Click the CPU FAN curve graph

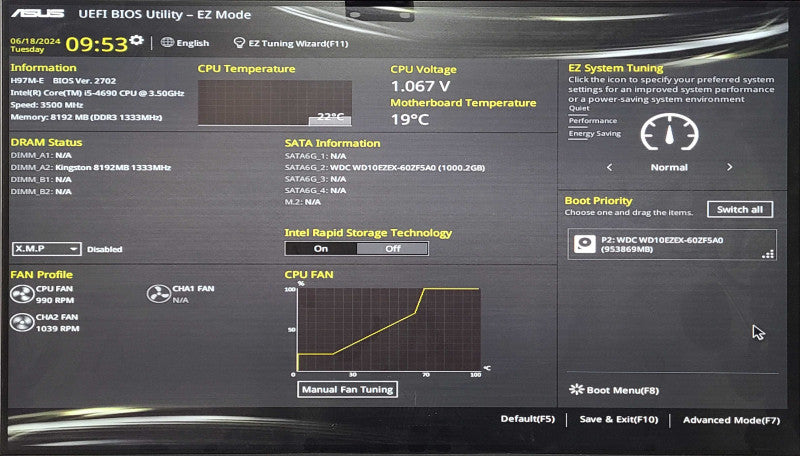(389, 329)
